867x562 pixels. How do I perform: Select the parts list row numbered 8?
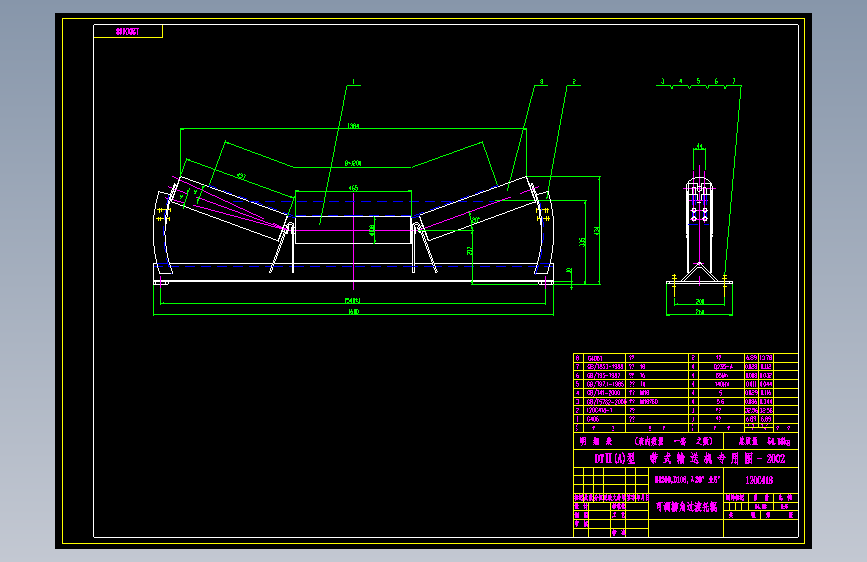(x=686, y=358)
